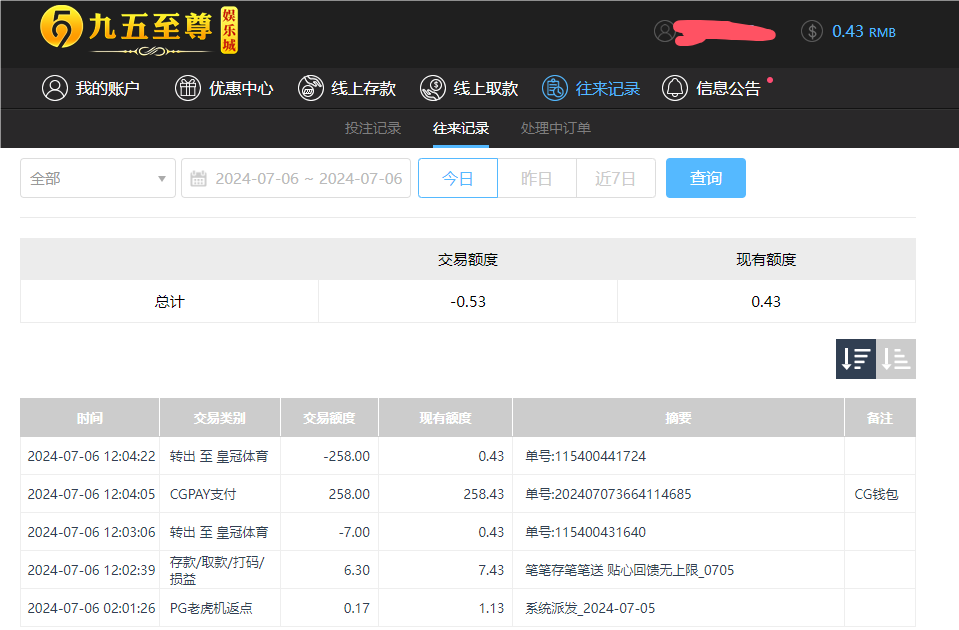Open the 线上取款 withdrawal icon
Viewport: 959px width, 630px height.
(x=432, y=88)
